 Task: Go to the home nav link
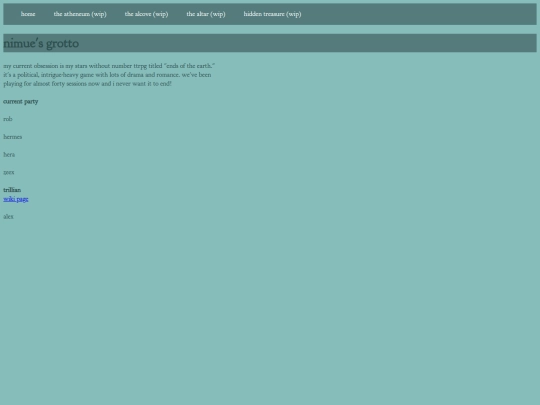click(28, 14)
